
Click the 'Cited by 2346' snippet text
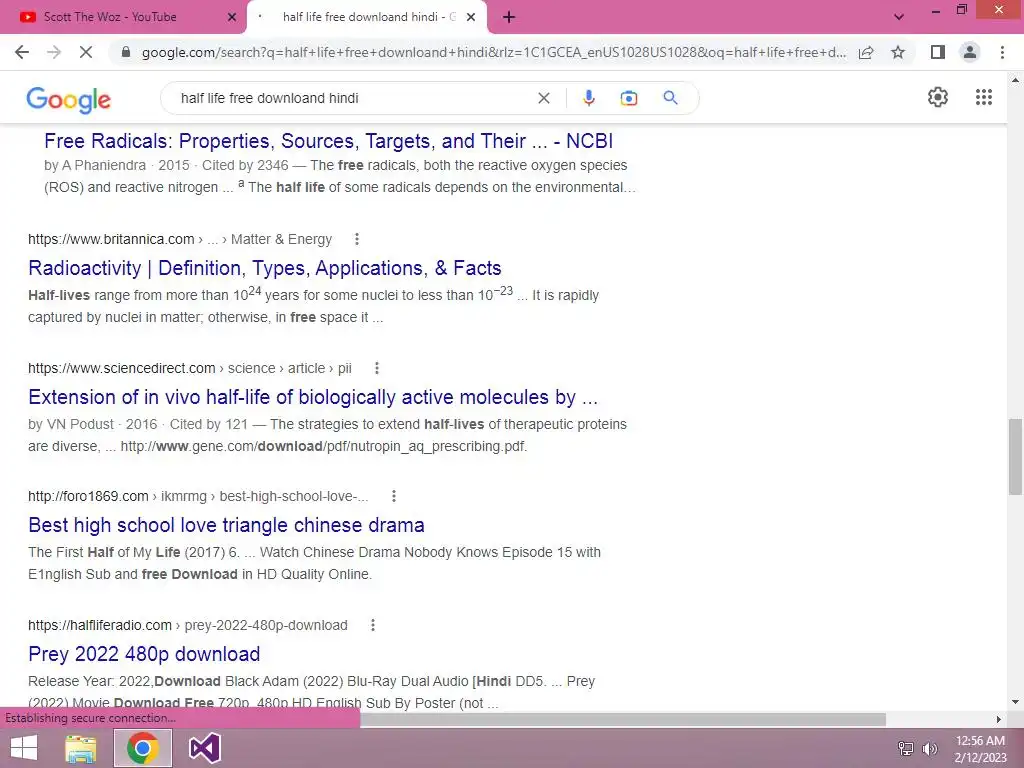[245, 165]
